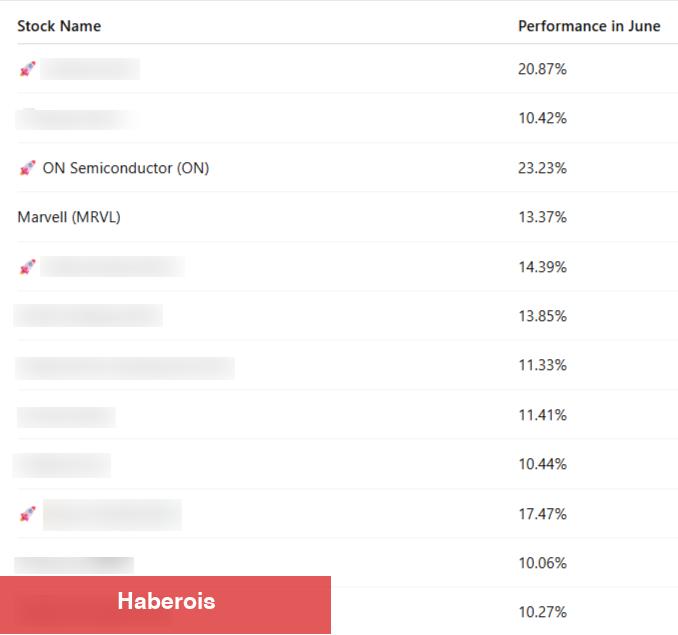The image size is (678, 635).
Task: Select the 13.37% performance value for Marvell
Action: 542,217
